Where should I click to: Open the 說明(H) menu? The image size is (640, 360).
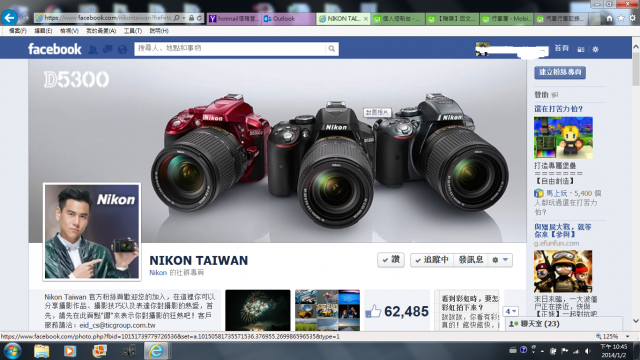tap(159, 31)
